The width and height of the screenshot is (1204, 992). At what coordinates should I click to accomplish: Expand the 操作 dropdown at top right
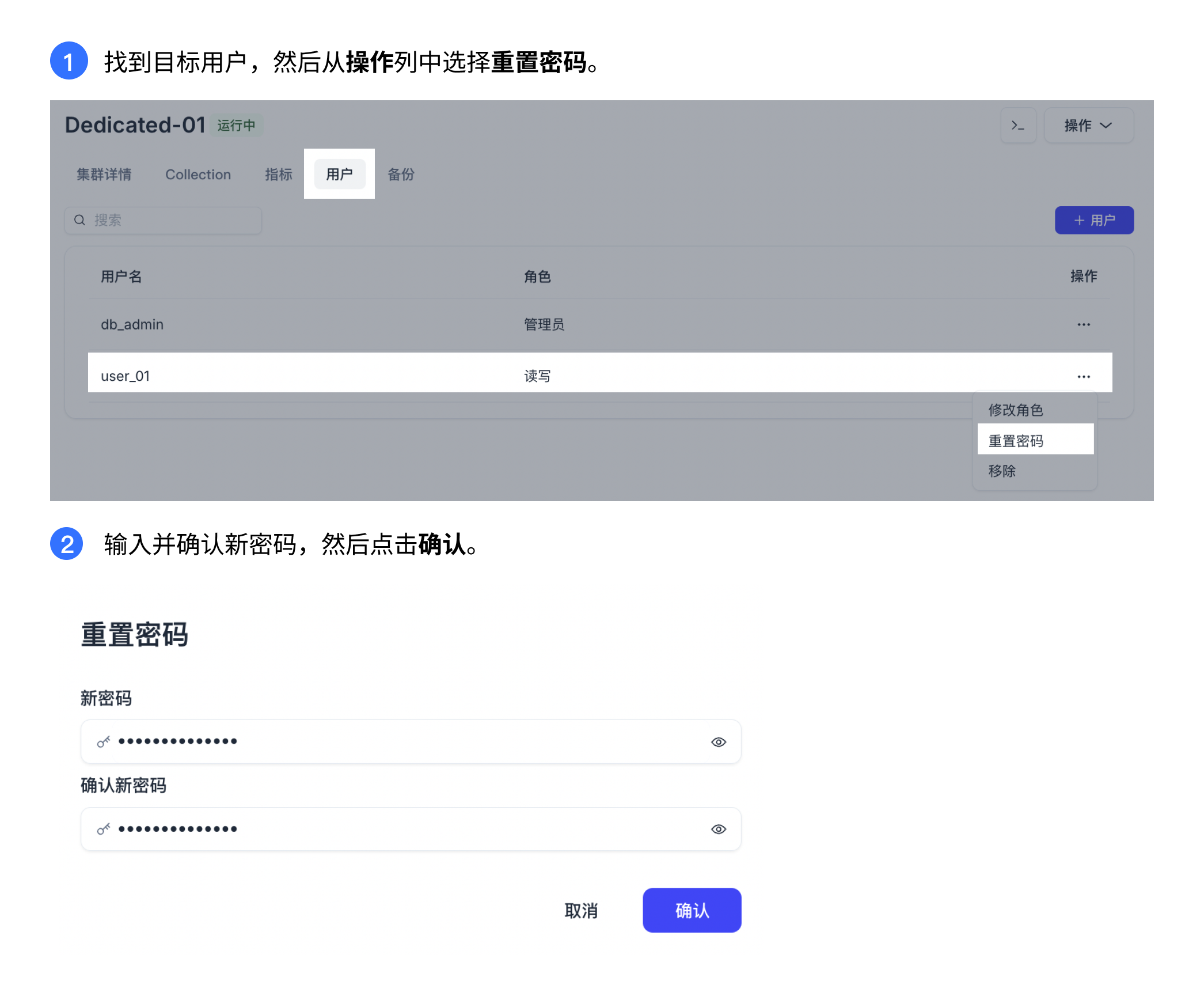[1088, 125]
